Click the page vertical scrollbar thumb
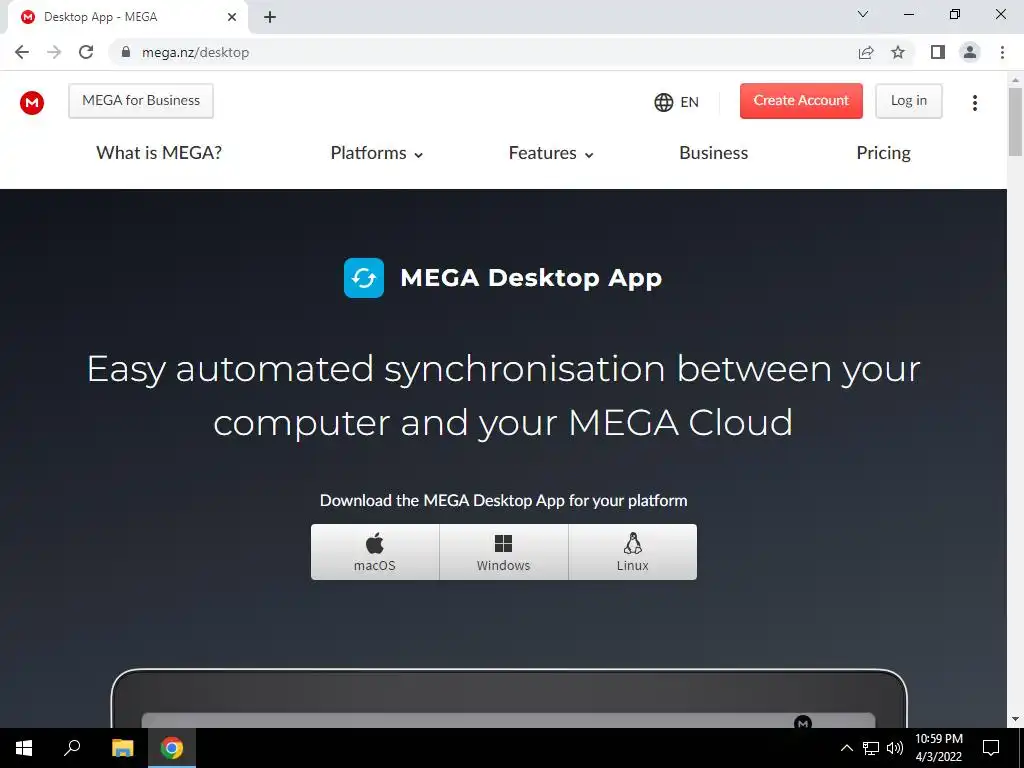The image size is (1024, 768). [x=1015, y=122]
